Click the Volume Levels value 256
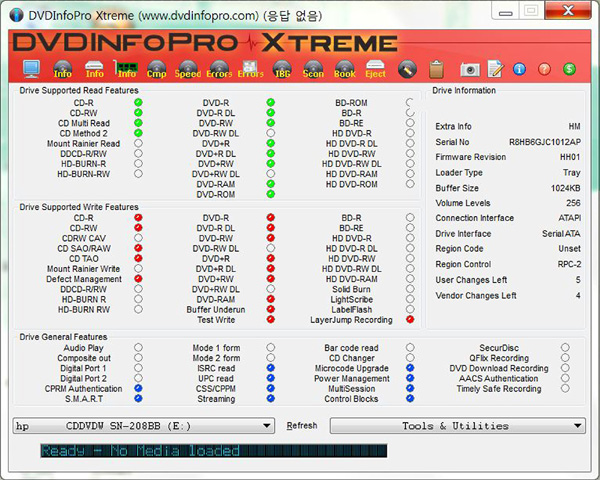Image resolution: width=600 pixels, height=480 pixels. [x=573, y=203]
